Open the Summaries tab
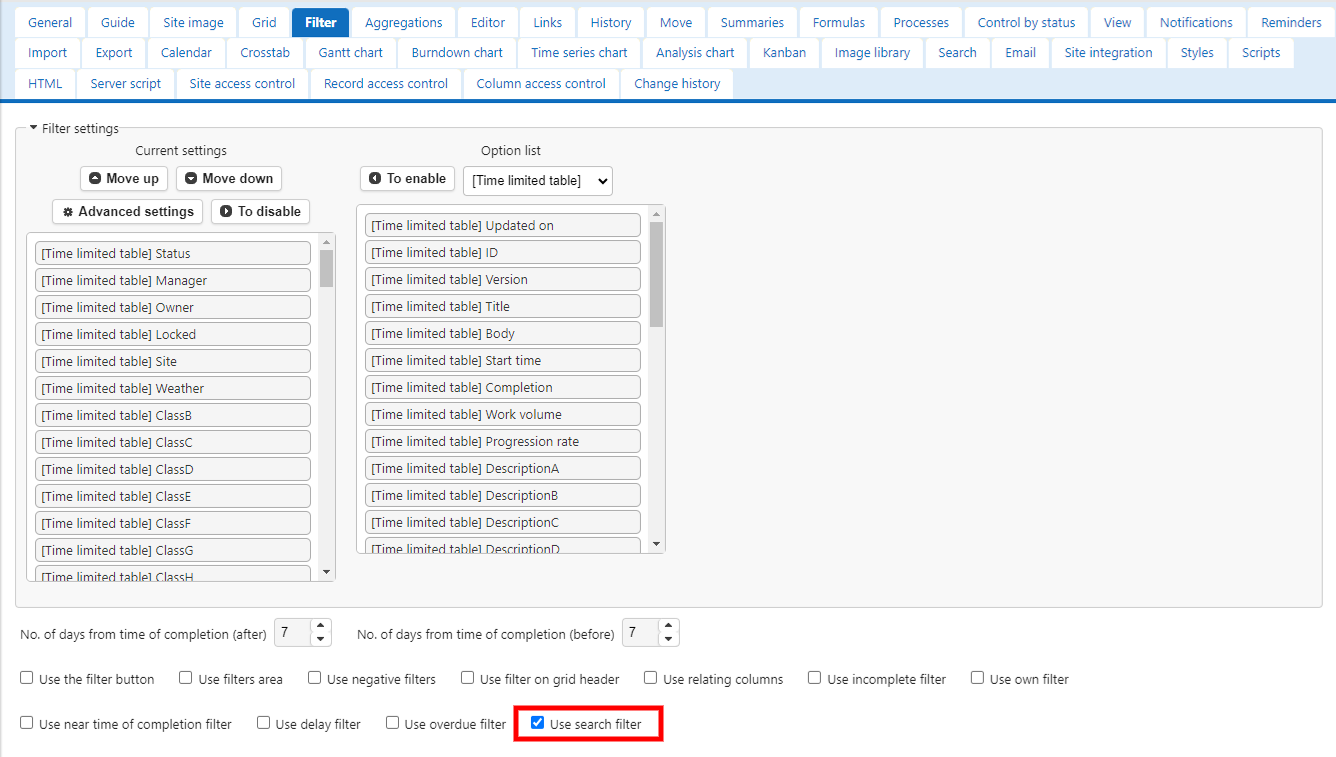1336x757 pixels. pyautogui.click(x=752, y=22)
